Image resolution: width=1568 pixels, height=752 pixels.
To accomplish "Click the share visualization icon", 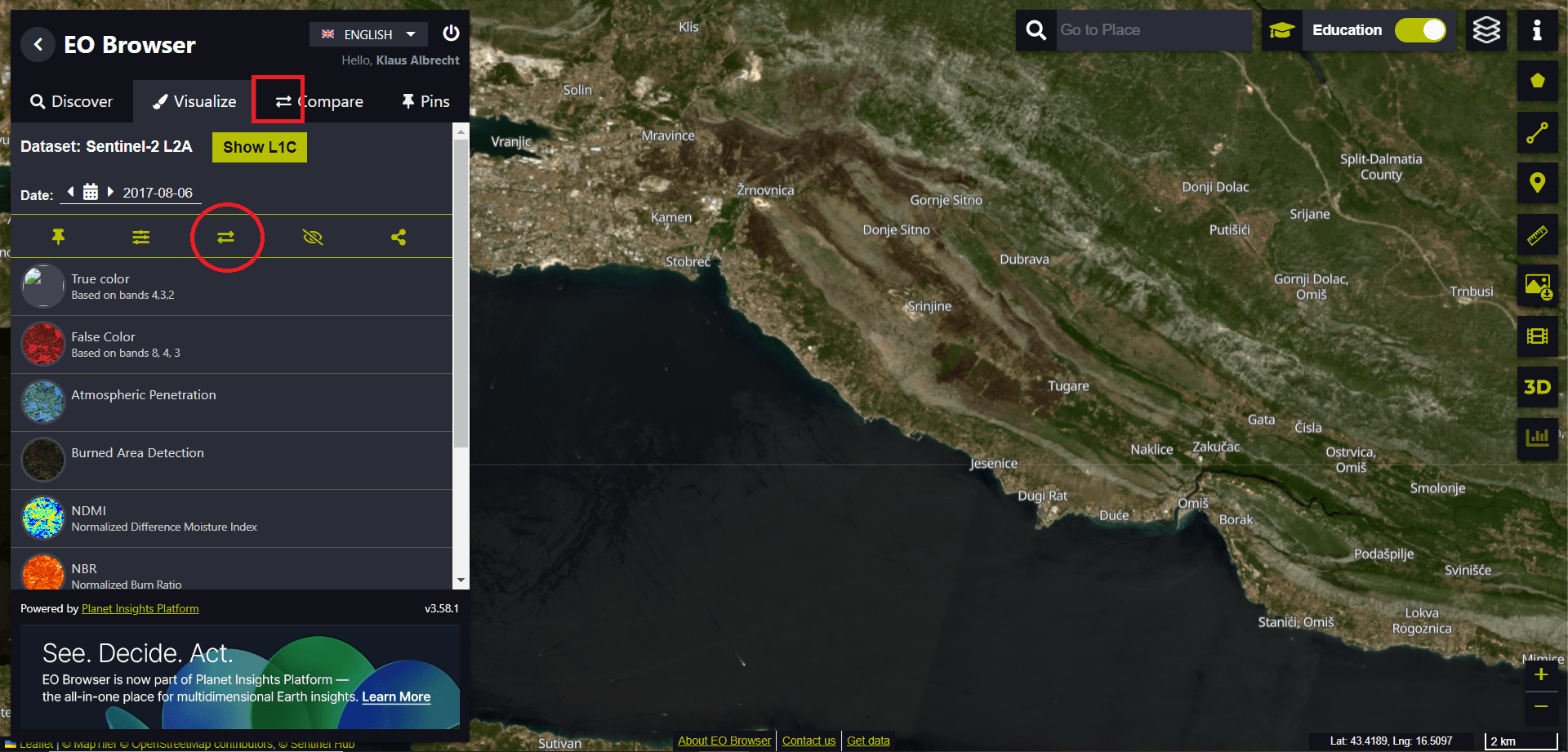I will [399, 237].
